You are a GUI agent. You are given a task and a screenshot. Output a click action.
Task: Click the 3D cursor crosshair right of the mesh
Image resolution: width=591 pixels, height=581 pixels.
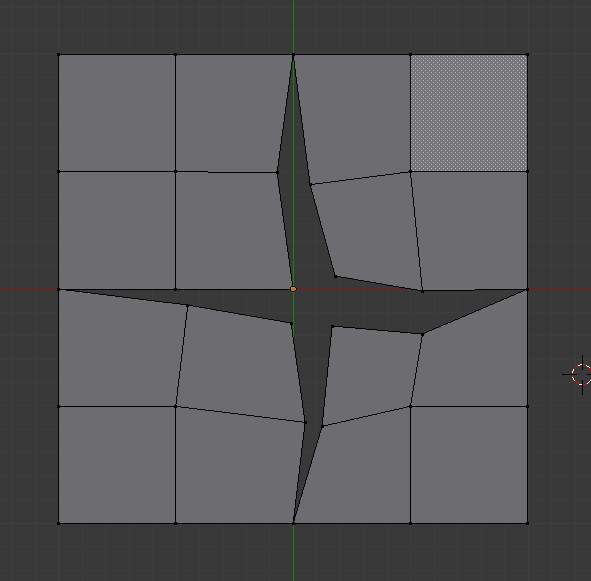coord(581,374)
